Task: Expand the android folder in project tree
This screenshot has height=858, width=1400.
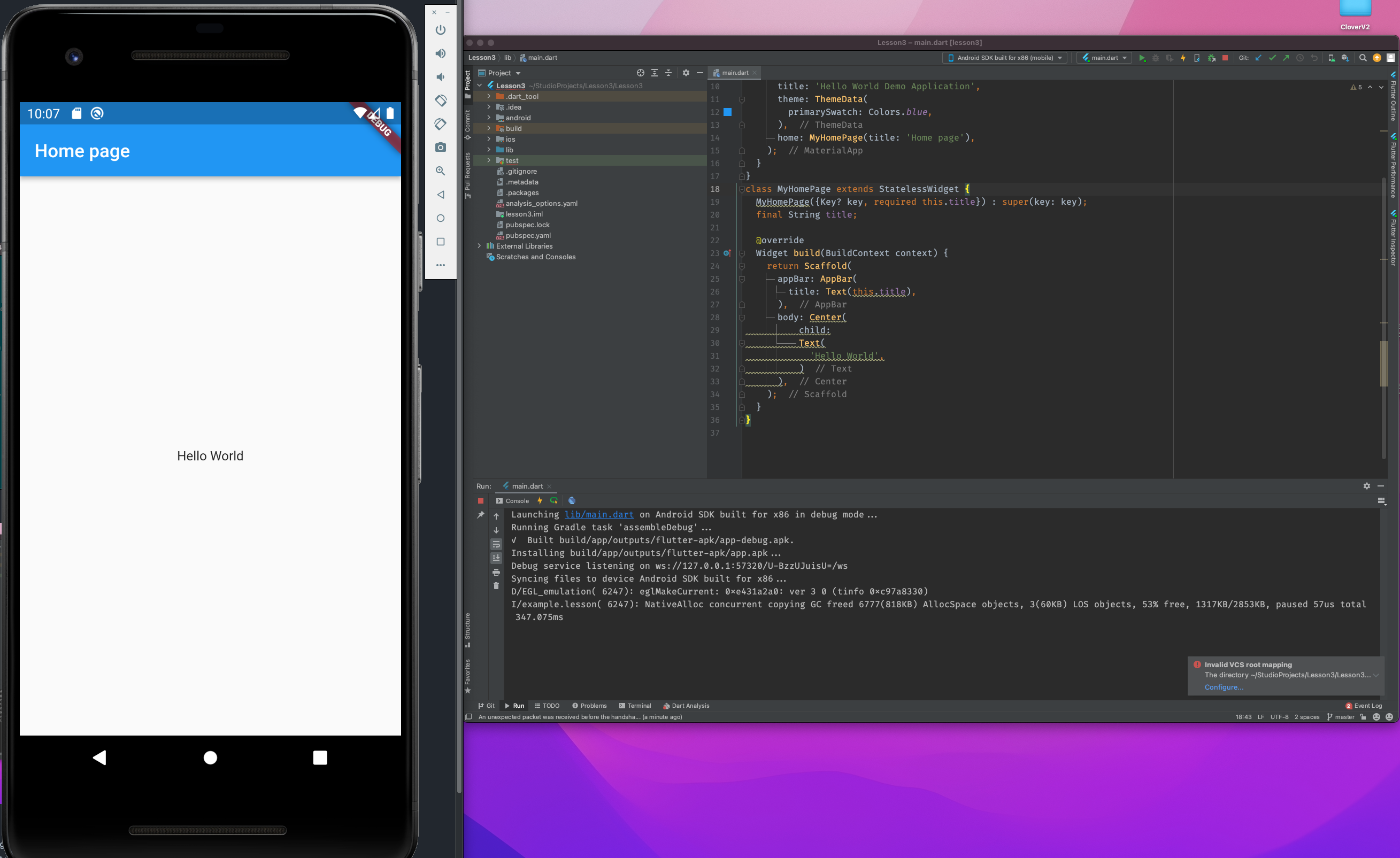Action: (x=489, y=118)
